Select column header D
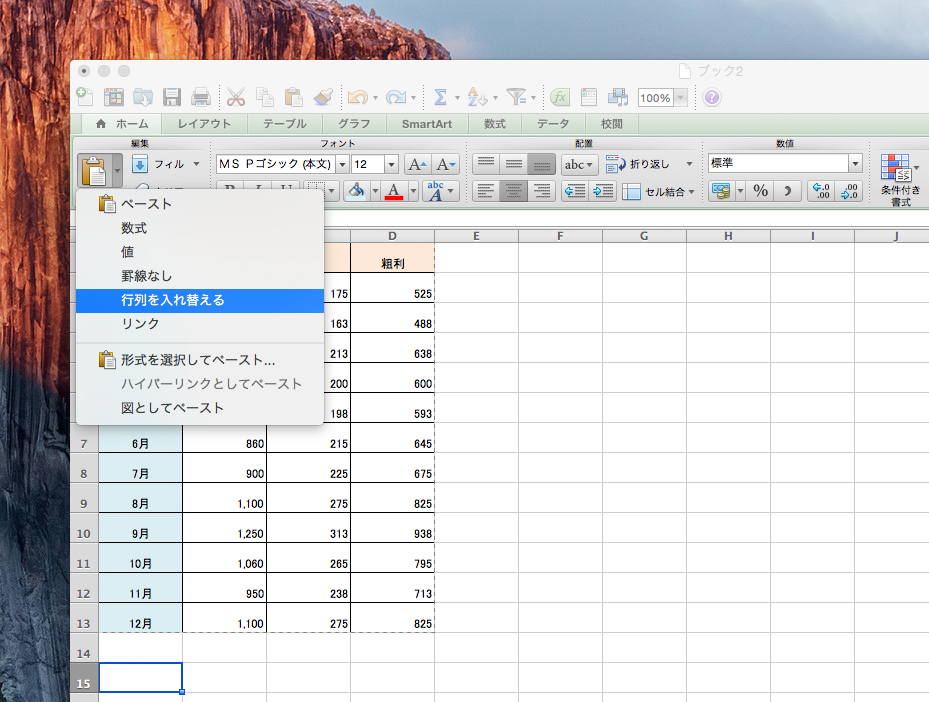This screenshot has width=929, height=702. (x=392, y=236)
